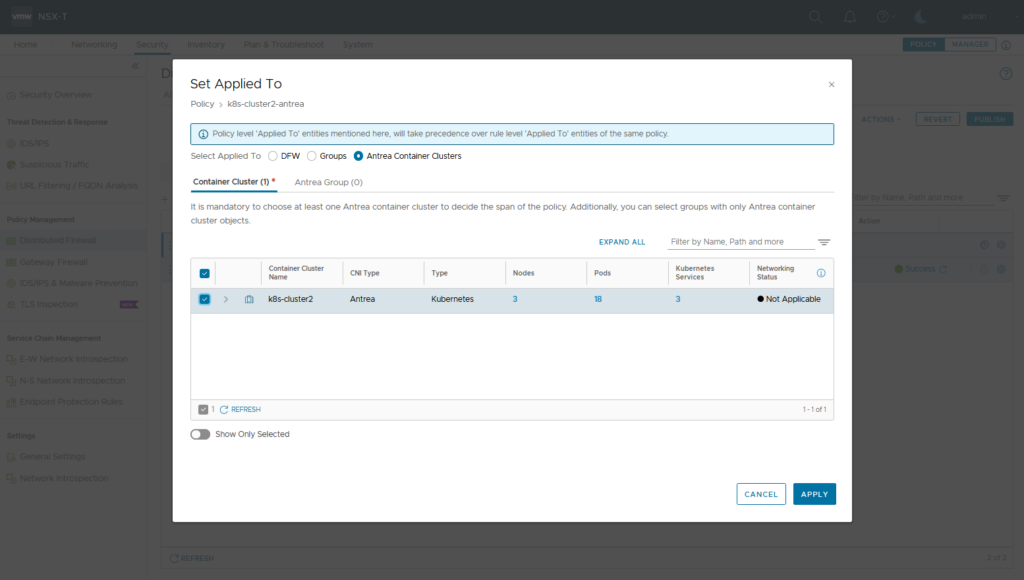This screenshot has width=1024, height=580.
Task: Click the k8s-cluster2 container cluster icon
Action: click(x=249, y=299)
